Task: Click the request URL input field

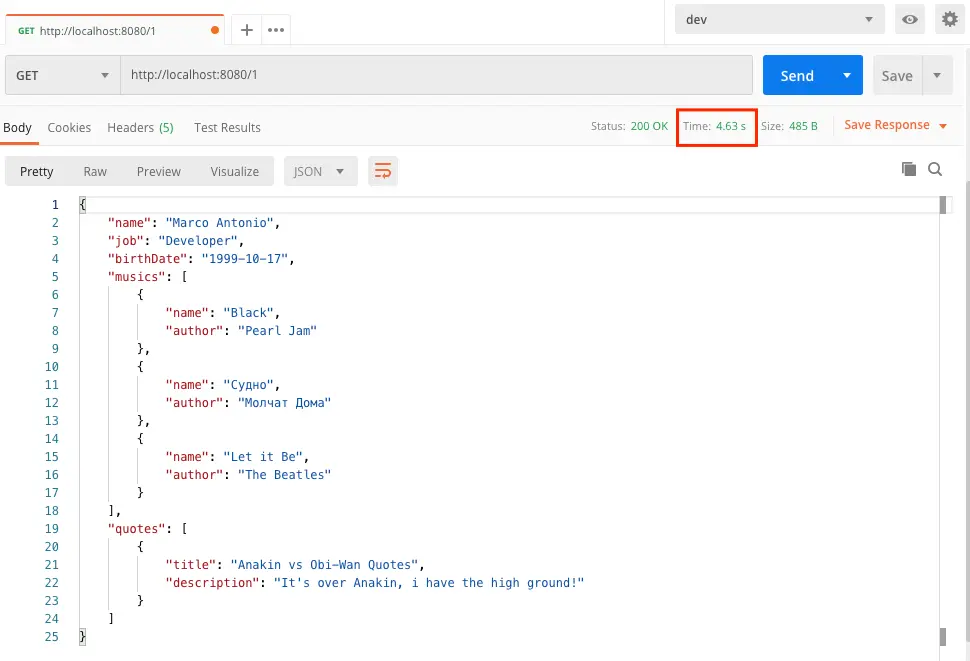Action: coord(436,75)
